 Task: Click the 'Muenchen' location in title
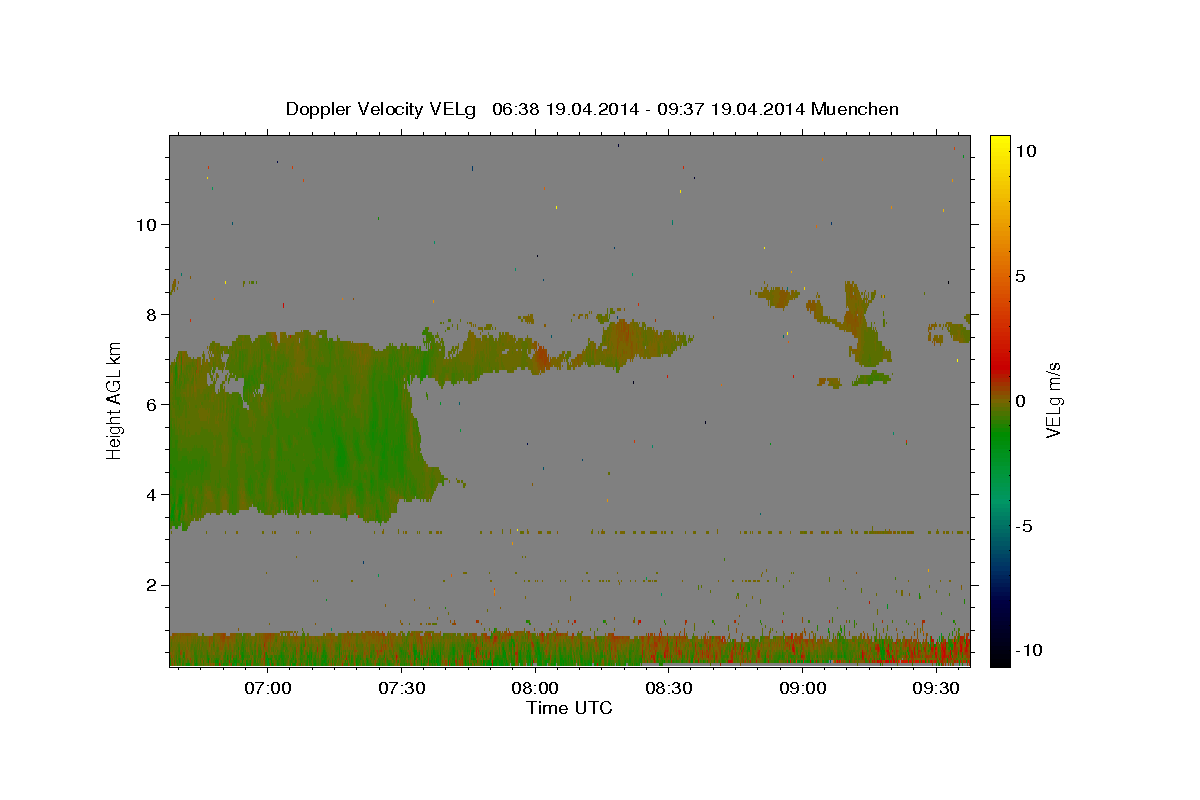[855, 109]
